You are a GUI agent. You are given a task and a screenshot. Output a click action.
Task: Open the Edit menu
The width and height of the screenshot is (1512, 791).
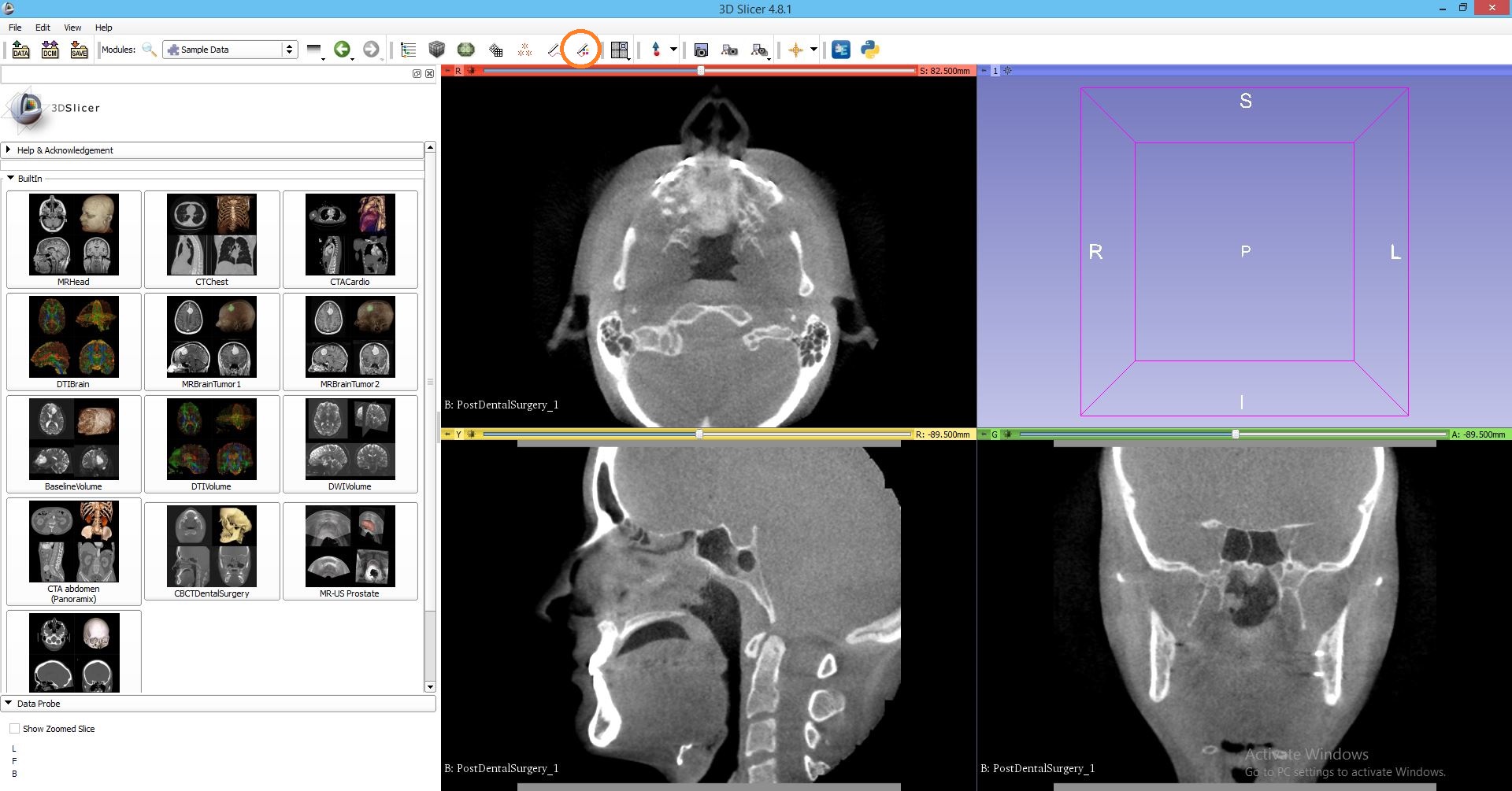(x=43, y=28)
